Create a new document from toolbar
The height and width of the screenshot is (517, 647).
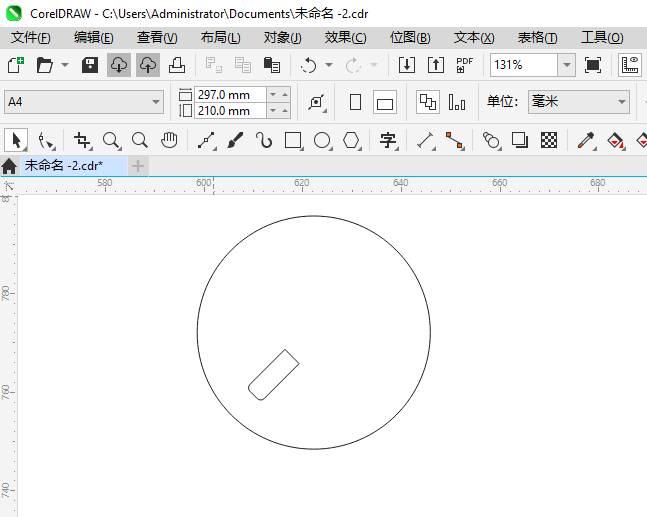pos(16,65)
